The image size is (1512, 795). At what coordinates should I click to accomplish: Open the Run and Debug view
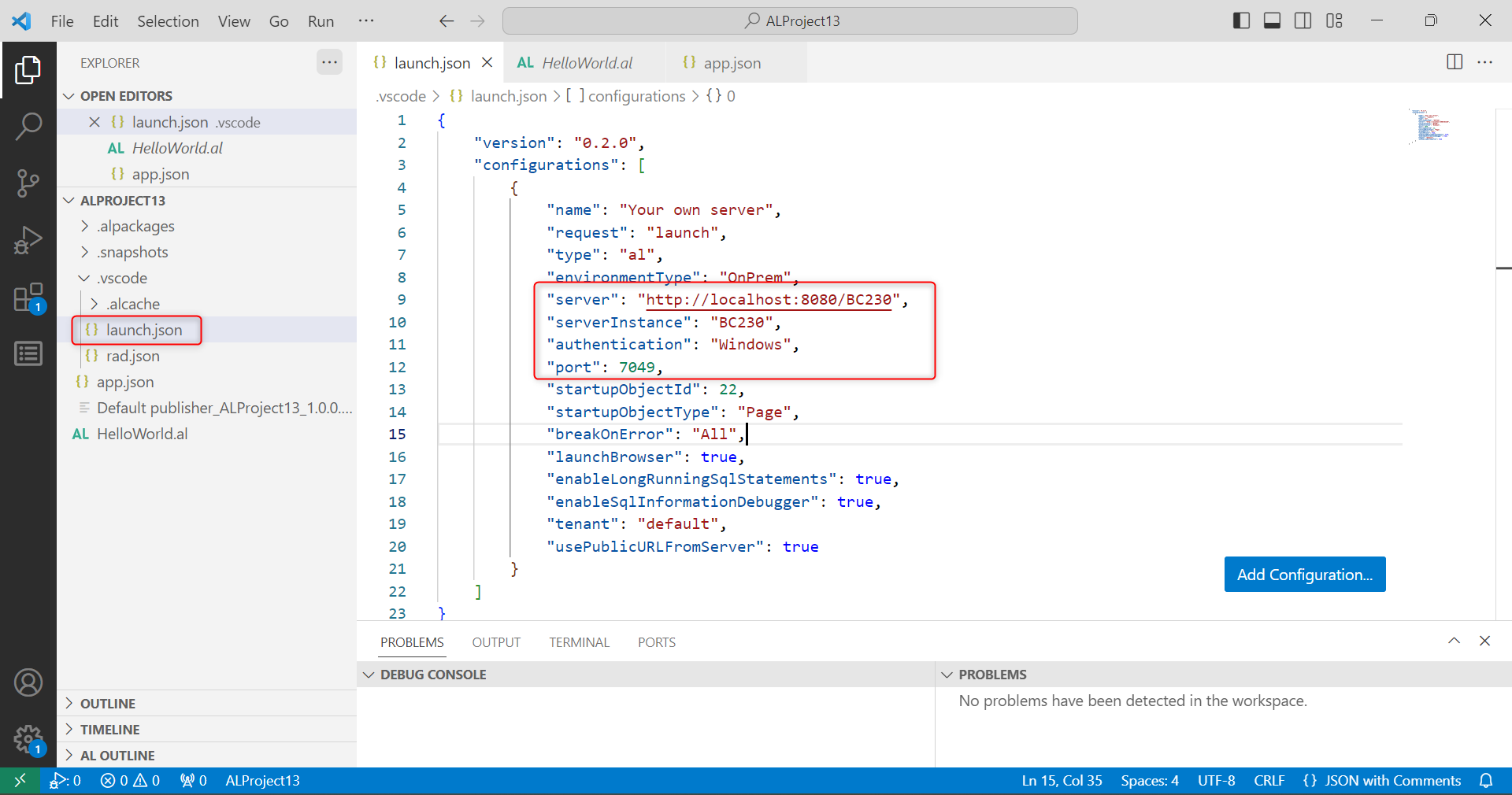[28, 240]
